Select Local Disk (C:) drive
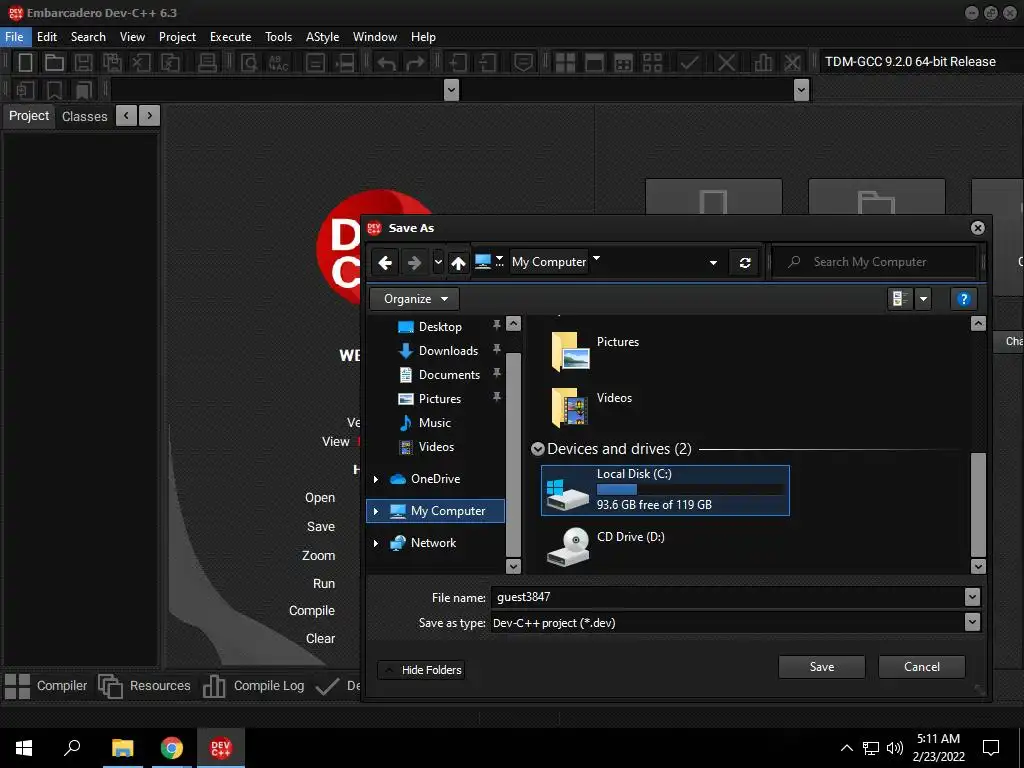This screenshot has height=768, width=1024. point(665,490)
